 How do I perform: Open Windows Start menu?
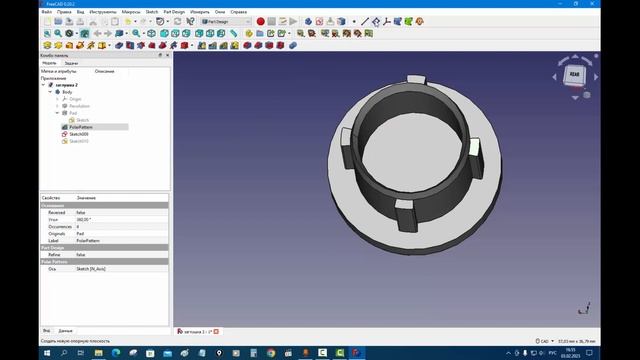(47, 353)
